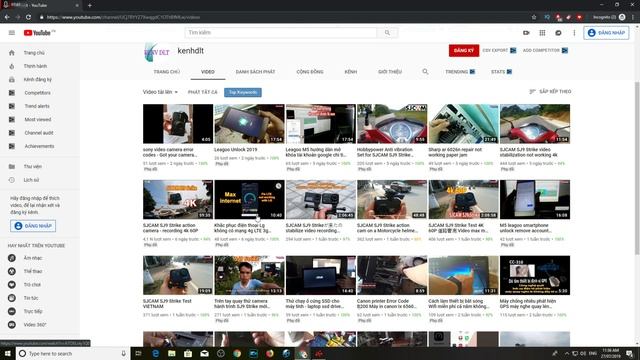
Task: Click the Windows taskbar search box
Action: [x=73, y=353]
